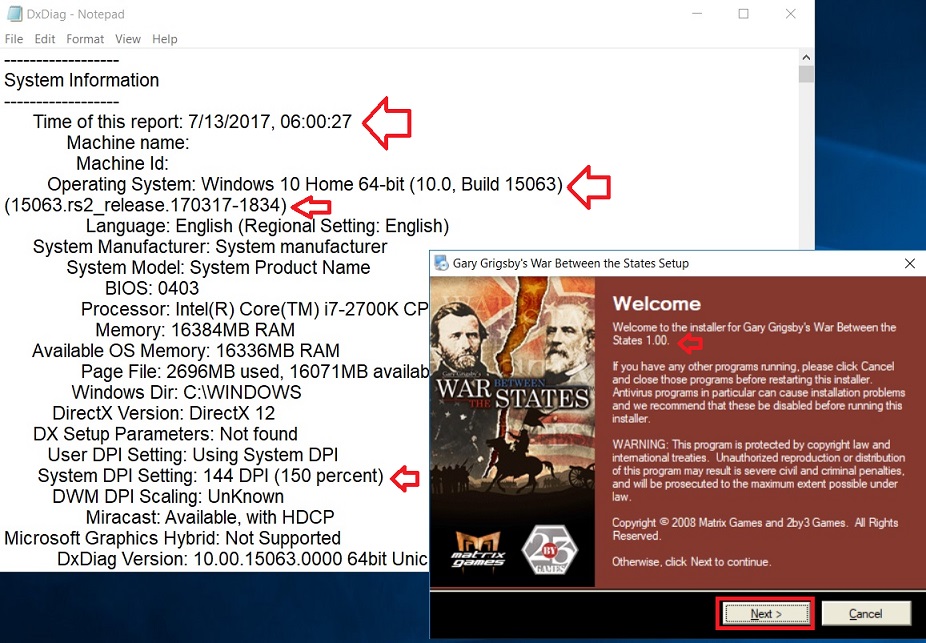Click the 'WARNING: This program is protected' paragraph
926x643 pixels.
point(759,471)
